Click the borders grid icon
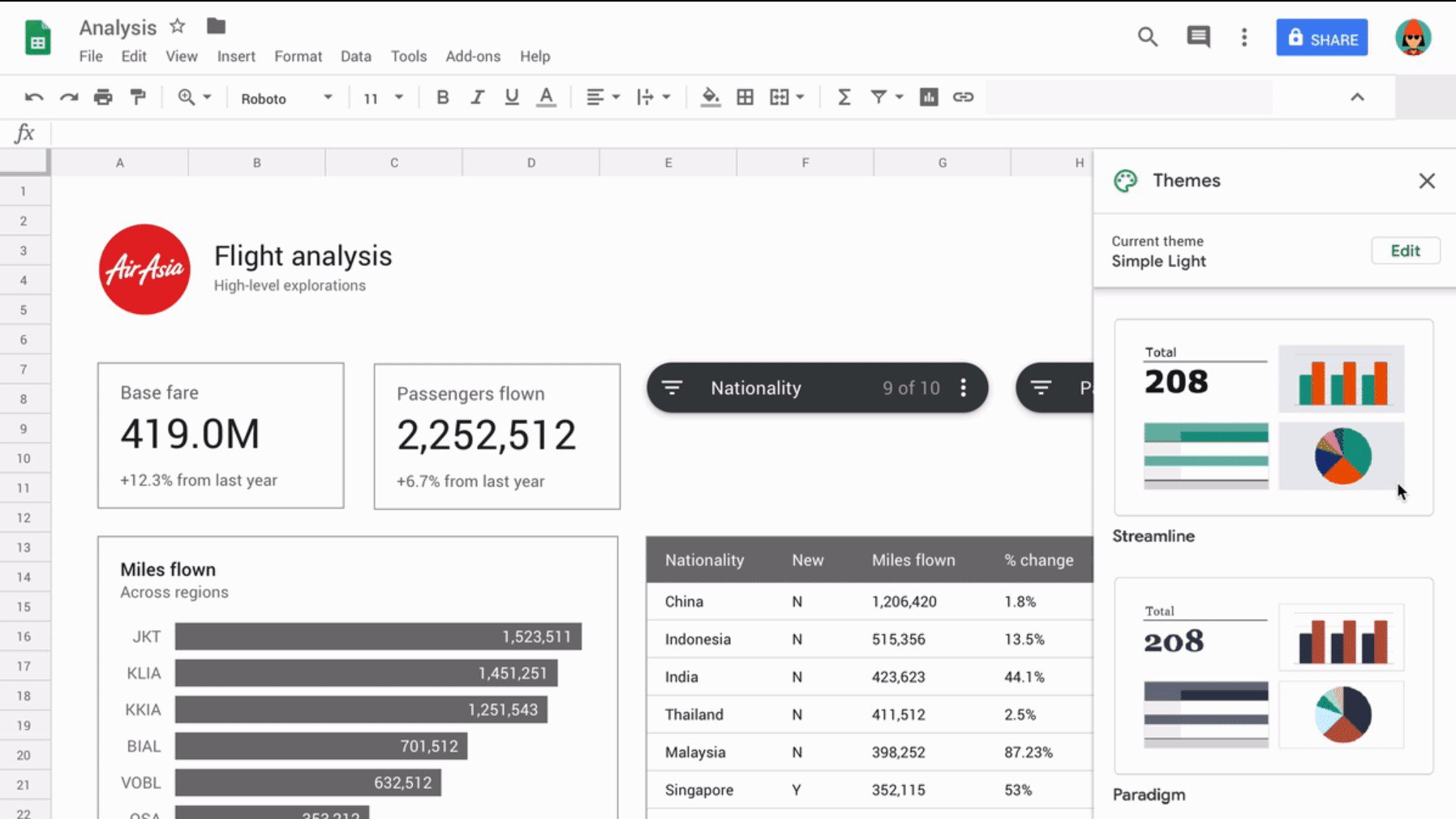This screenshot has width=1456, height=819. click(745, 97)
